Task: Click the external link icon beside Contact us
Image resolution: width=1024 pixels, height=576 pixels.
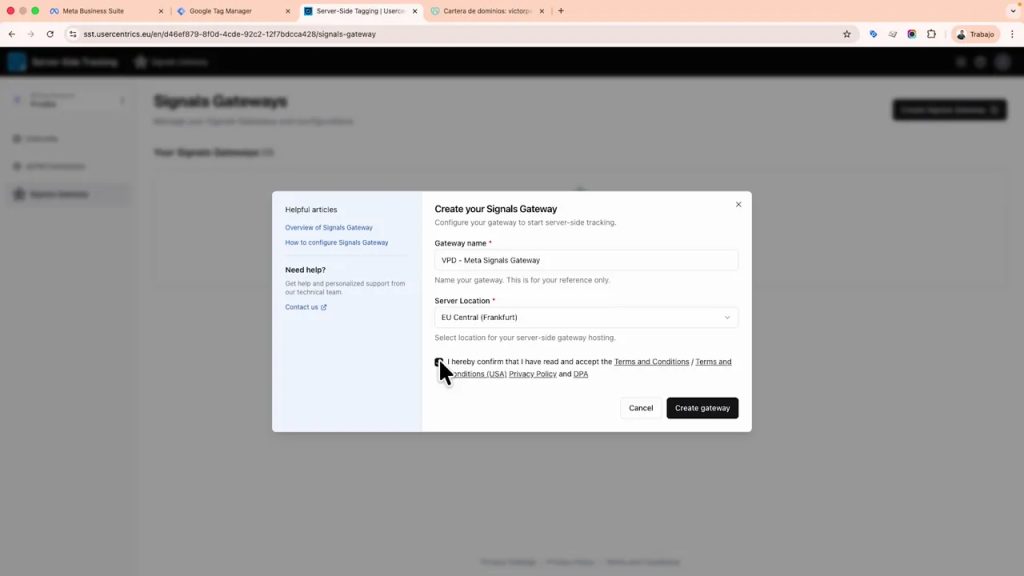Action: 323,307
